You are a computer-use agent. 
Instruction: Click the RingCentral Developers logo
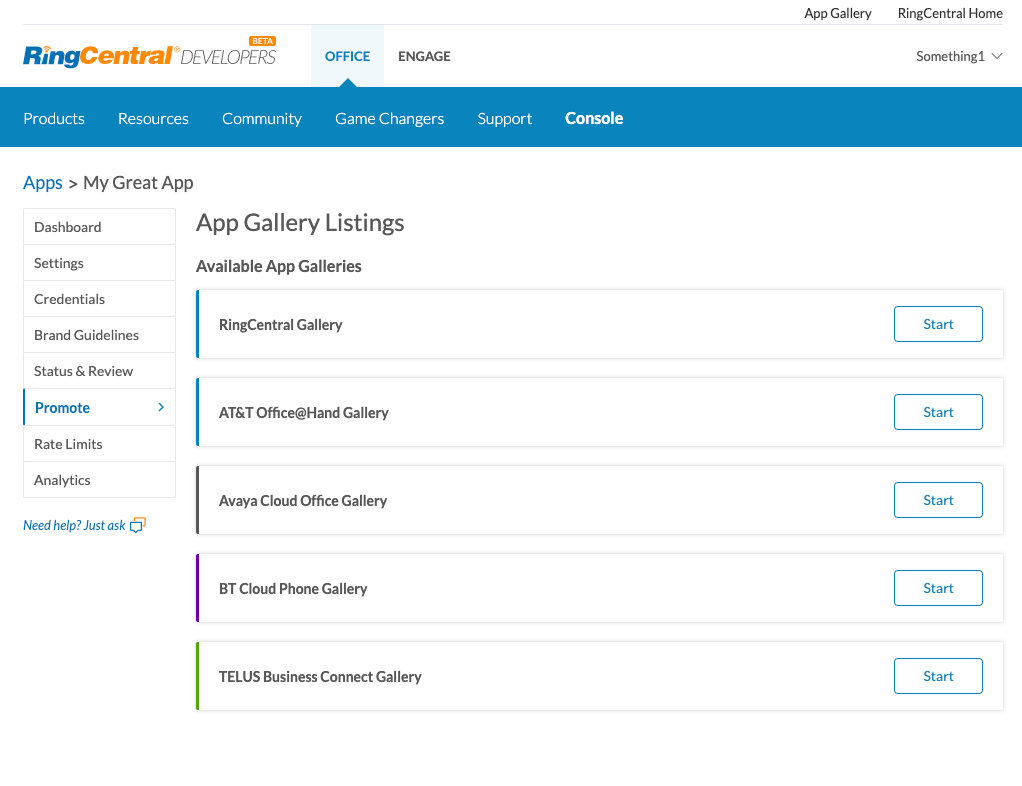click(x=149, y=53)
